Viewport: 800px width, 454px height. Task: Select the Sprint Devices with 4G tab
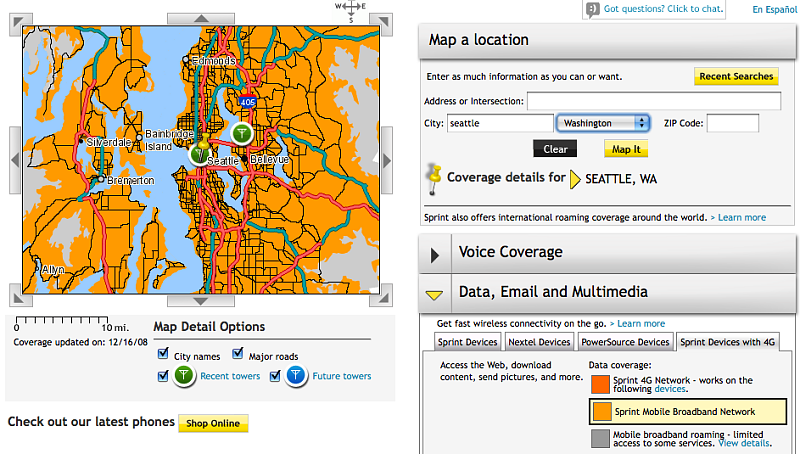(728, 342)
